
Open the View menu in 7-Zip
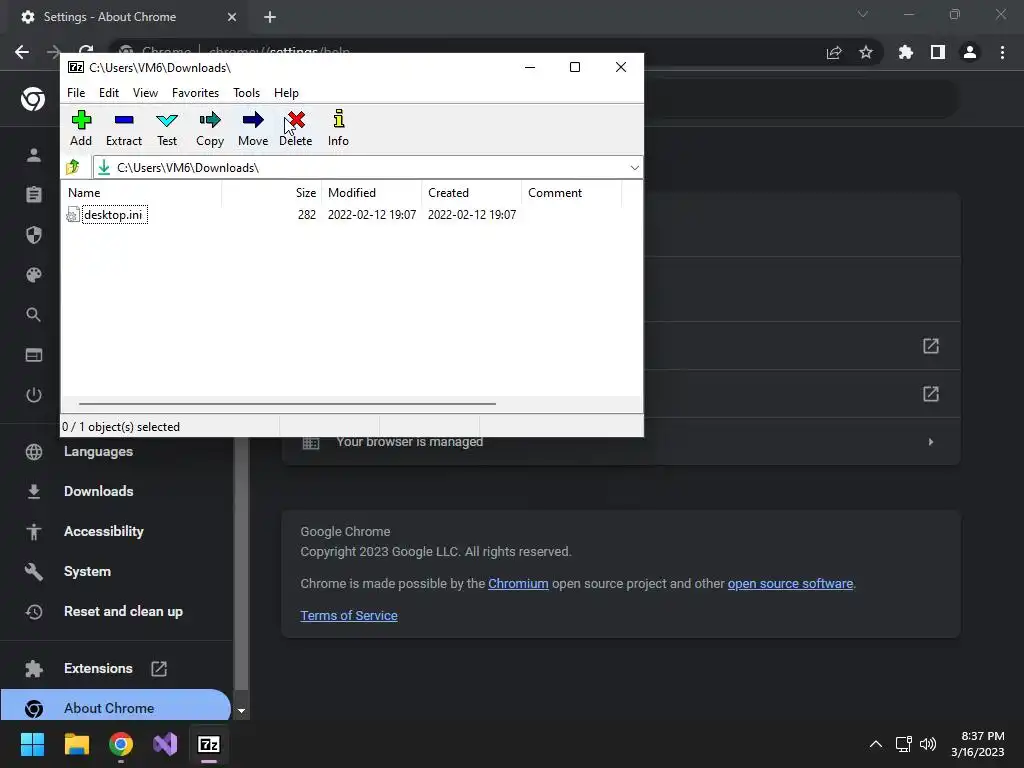(x=145, y=93)
